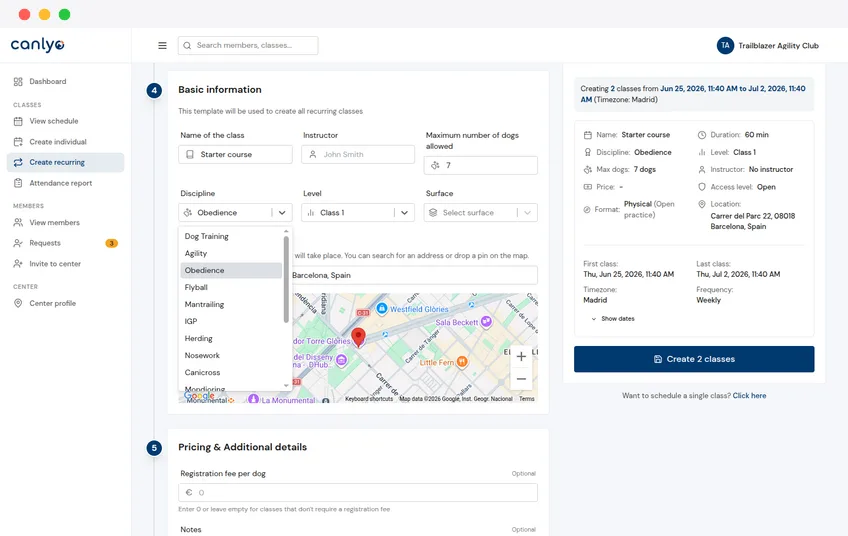Click the Little Fern restaurant marker
Image resolution: width=848 pixels, height=536 pixels.
point(462,362)
